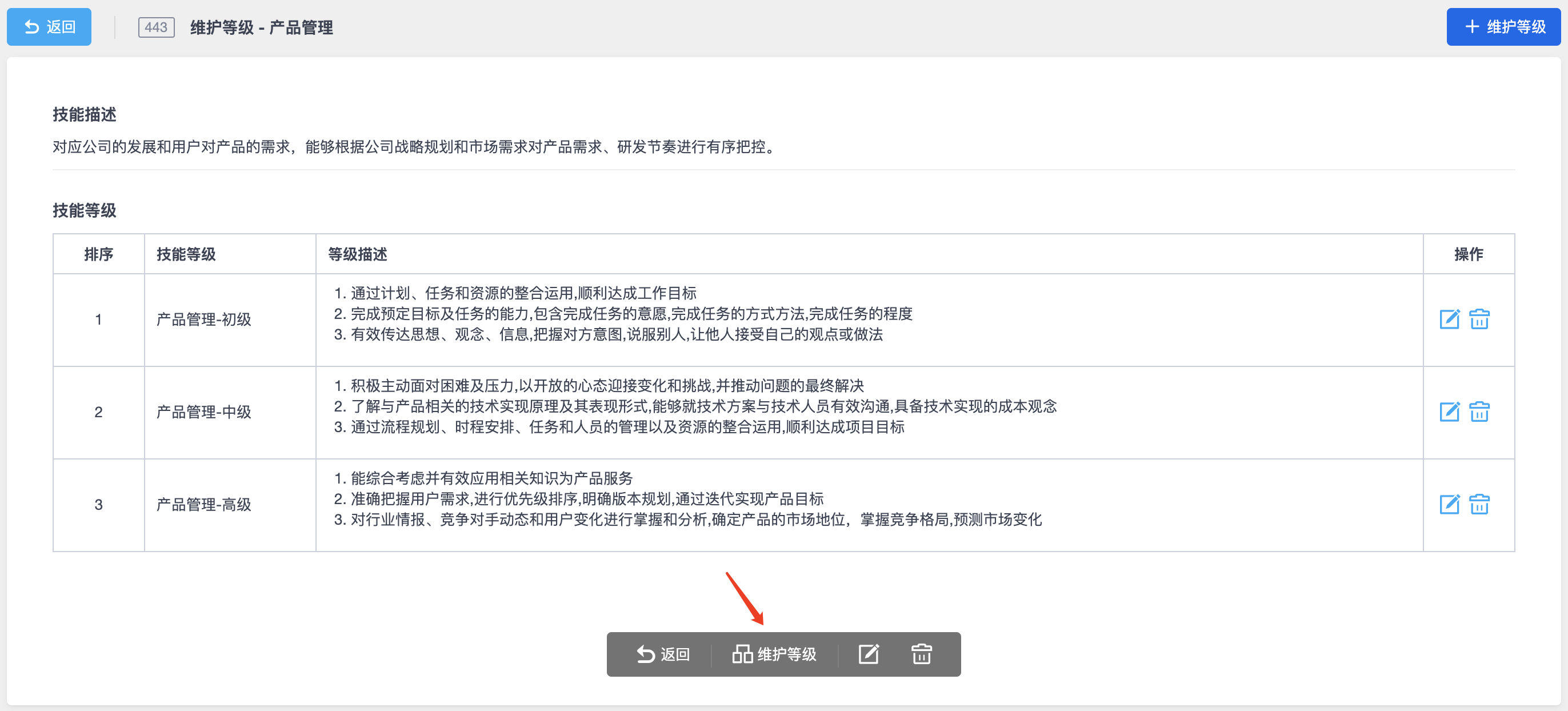Image resolution: width=1568 pixels, height=711 pixels.
Task: Click 返回 in the bottom gray toolbar
Action: pos(663,654)
